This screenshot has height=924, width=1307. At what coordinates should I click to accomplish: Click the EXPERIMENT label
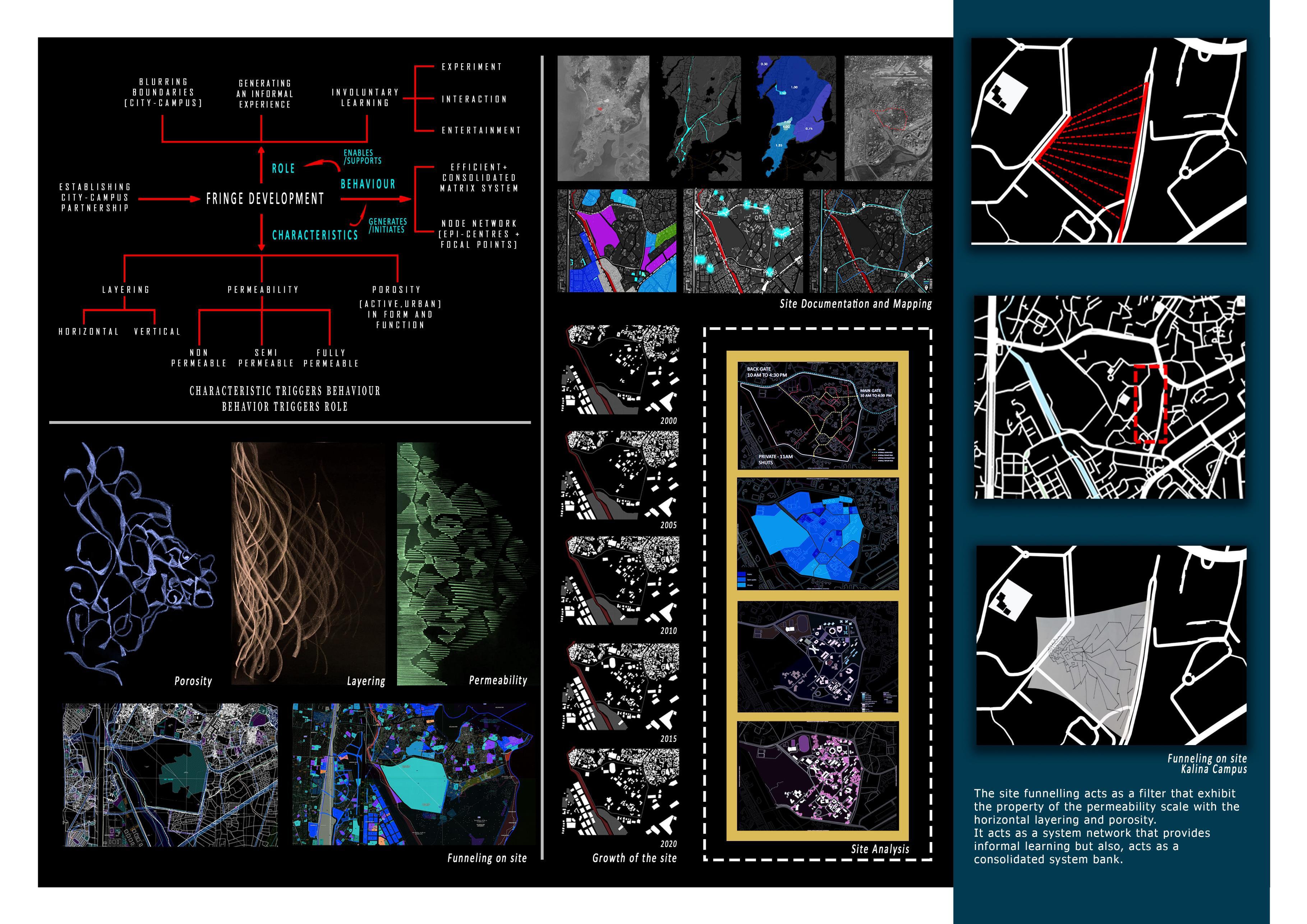click(x=472, y=66)
